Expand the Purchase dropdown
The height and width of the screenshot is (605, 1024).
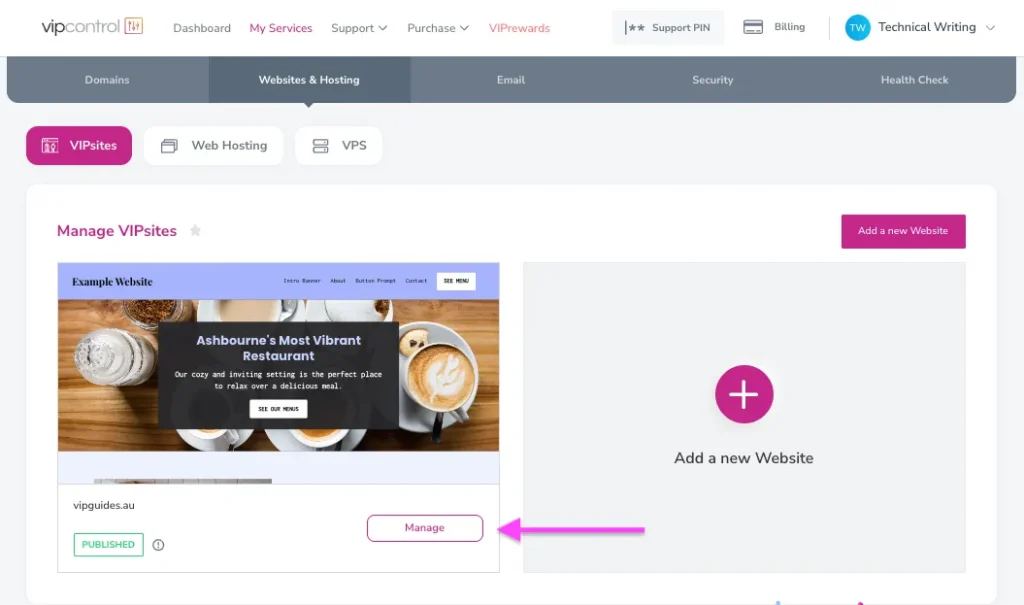pos(437,29)
